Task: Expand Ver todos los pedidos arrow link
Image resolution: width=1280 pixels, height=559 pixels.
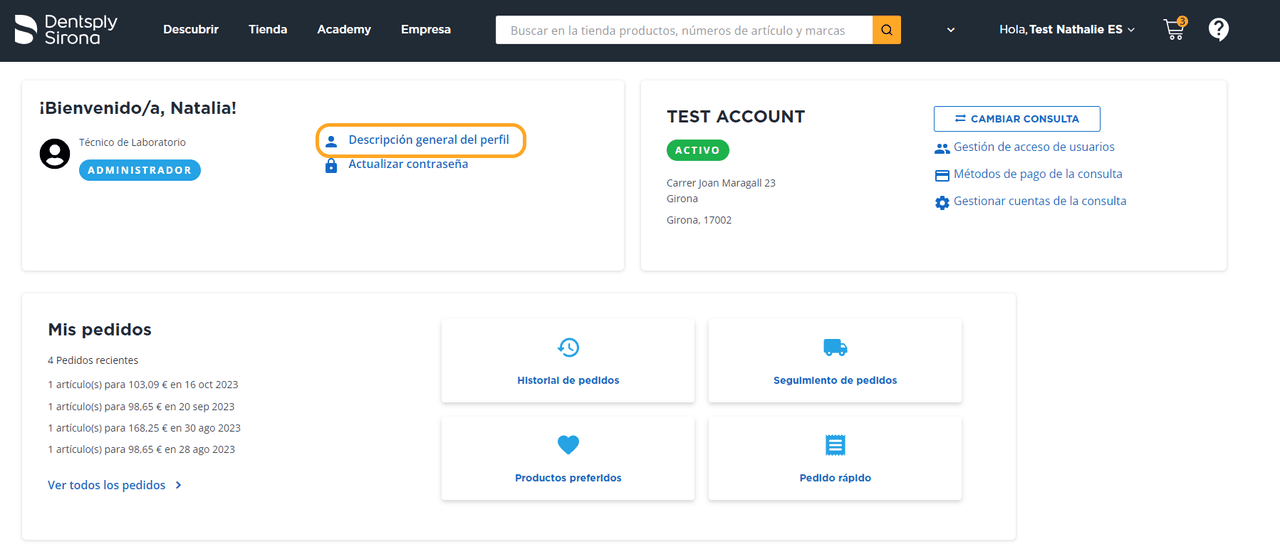Action: click(x=115, y=485)
